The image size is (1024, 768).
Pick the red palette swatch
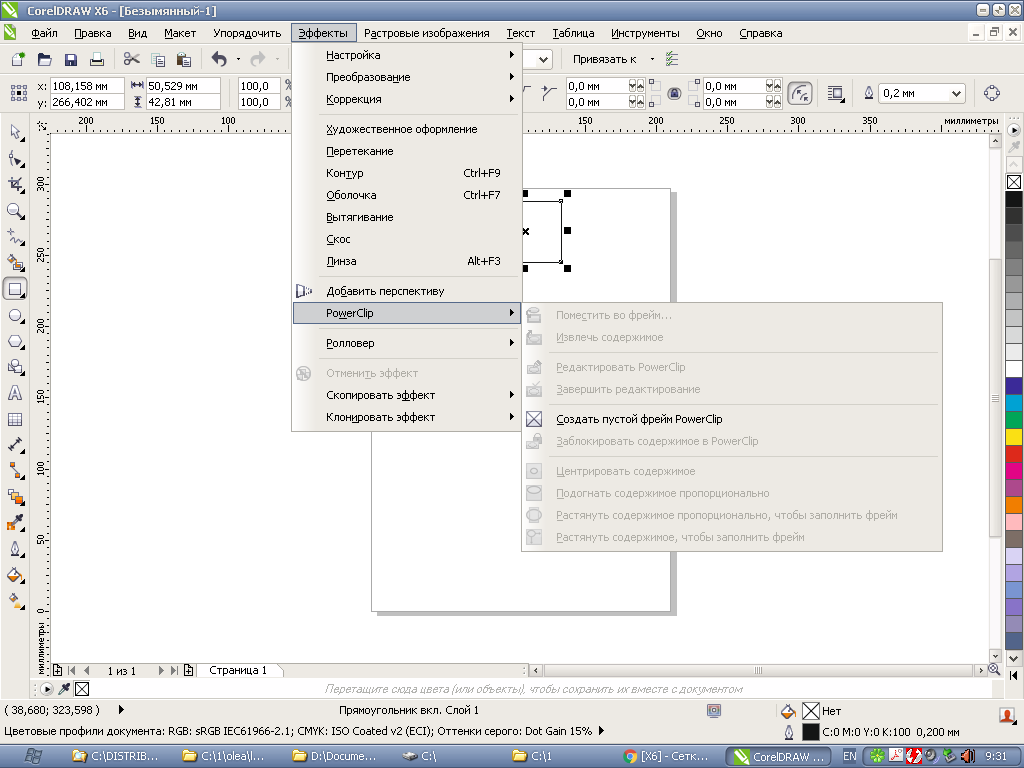point(1014,454)
